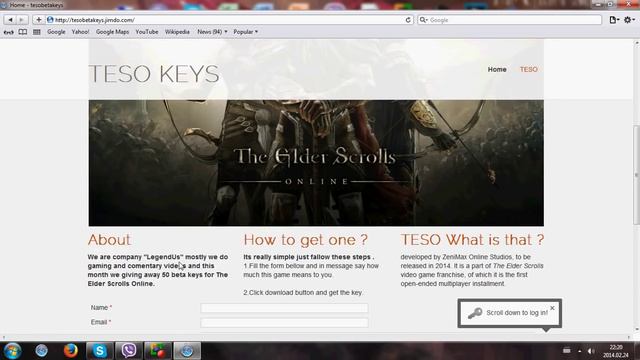Image resolution: width=640 pixels, height=360 pixels.
Task: Click the volume speaker tray icon
Action: point(591,351)
